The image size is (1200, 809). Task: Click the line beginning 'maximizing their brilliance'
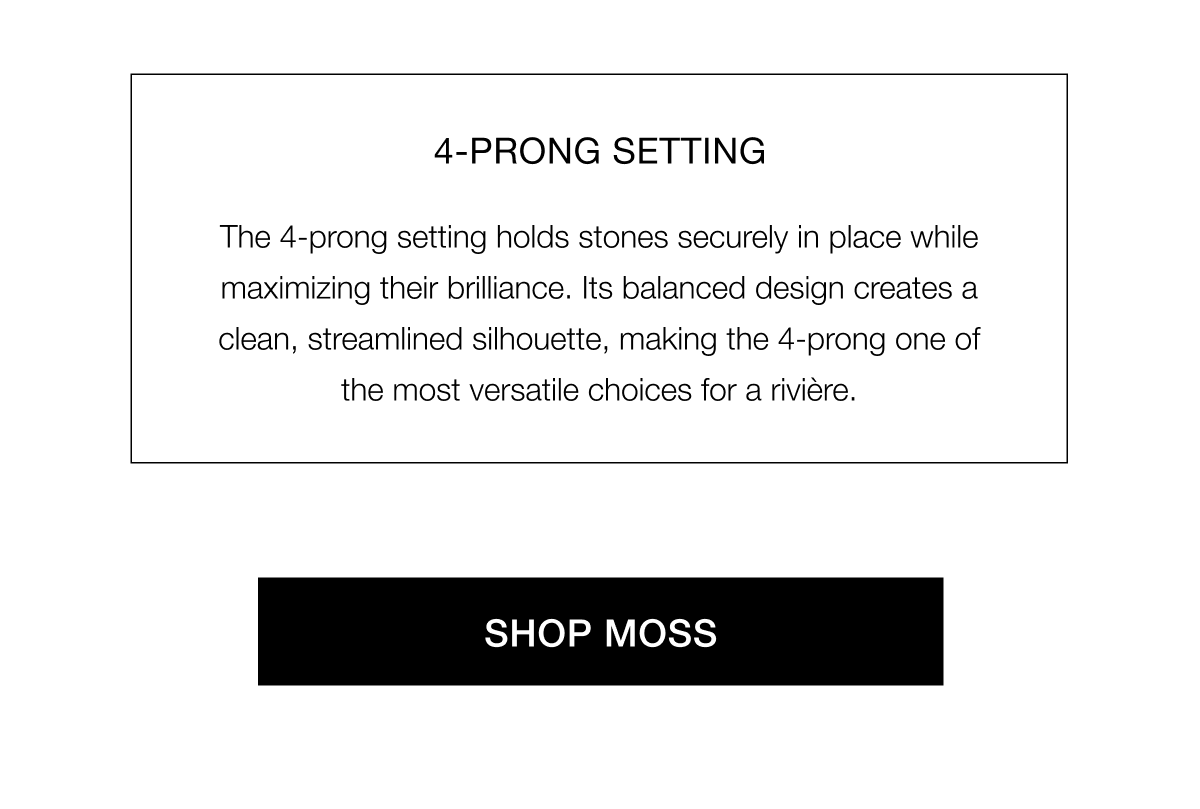[598, 290]
